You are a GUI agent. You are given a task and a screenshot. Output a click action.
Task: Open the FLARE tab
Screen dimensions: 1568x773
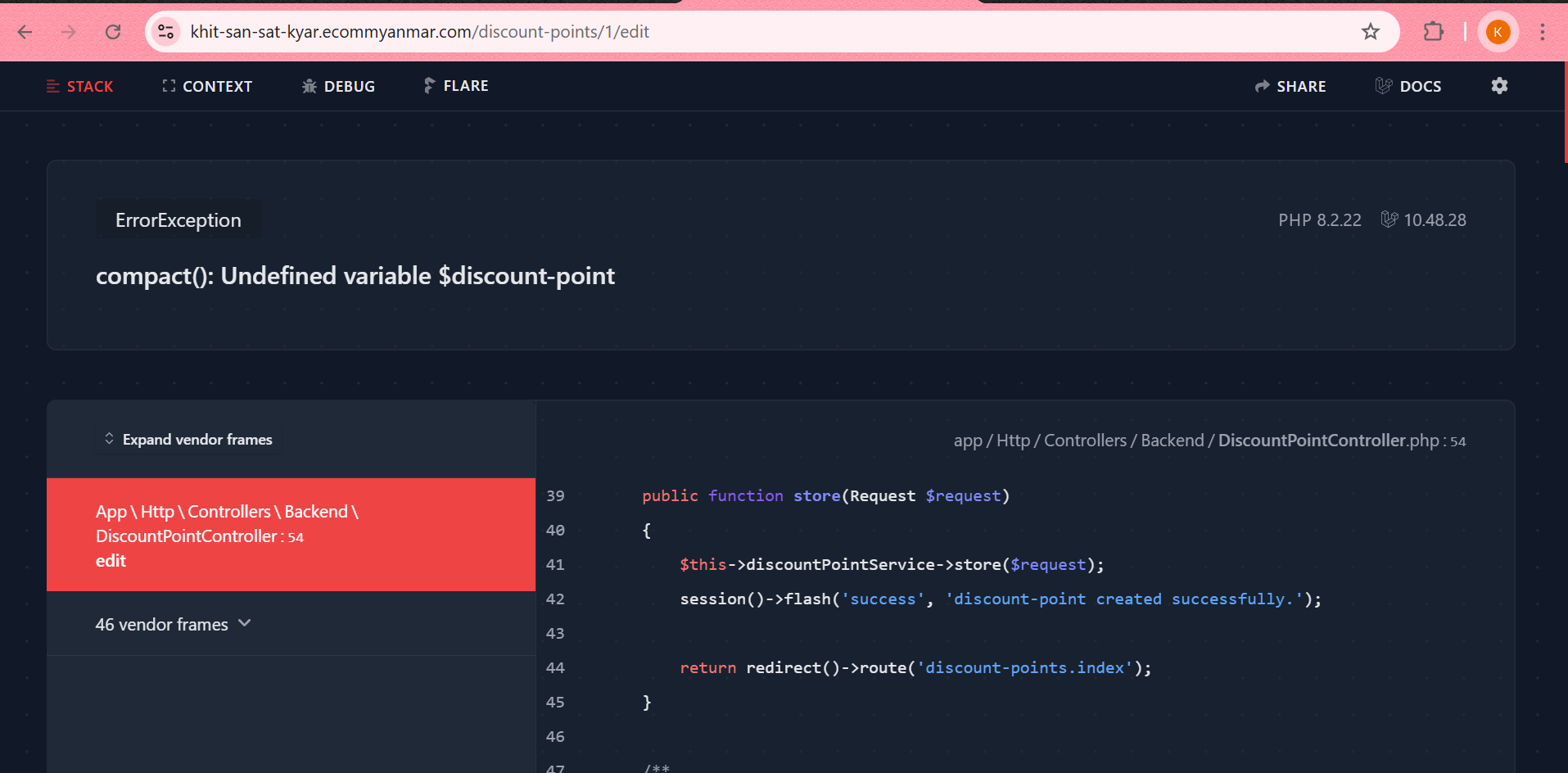456,86
